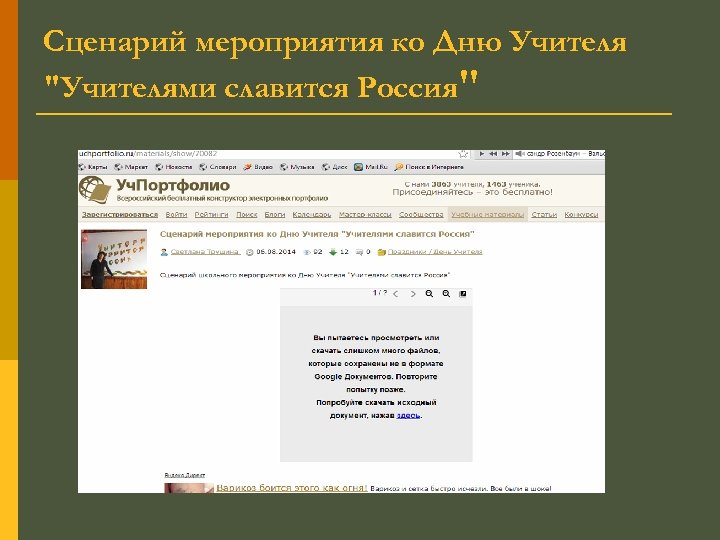The image size is (720, 540).
Task: Click the play button in browser toolbar
Action: (481, 154)
